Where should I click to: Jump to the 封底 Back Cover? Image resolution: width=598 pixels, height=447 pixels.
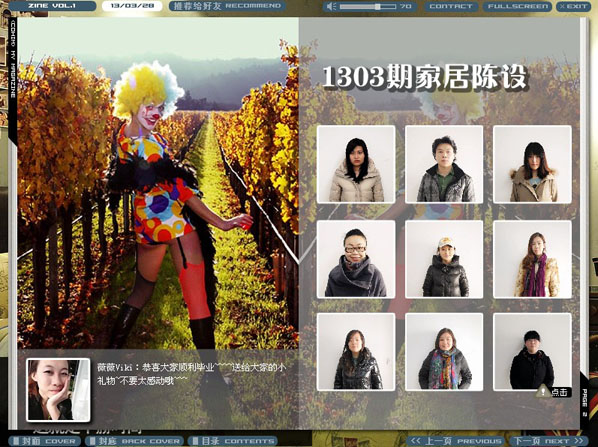[134, 441]
